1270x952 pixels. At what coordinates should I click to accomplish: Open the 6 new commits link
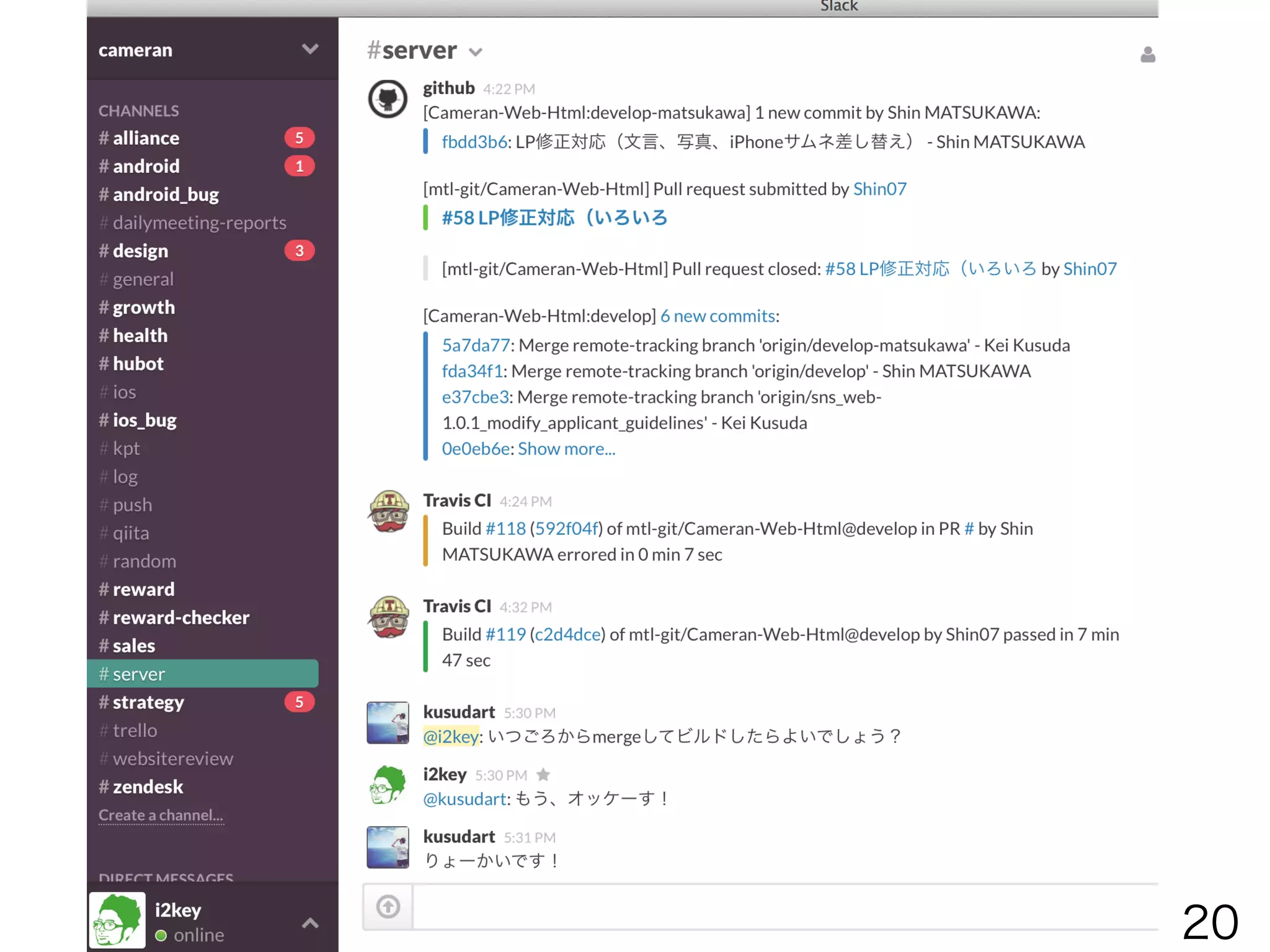tap(717, 316)
